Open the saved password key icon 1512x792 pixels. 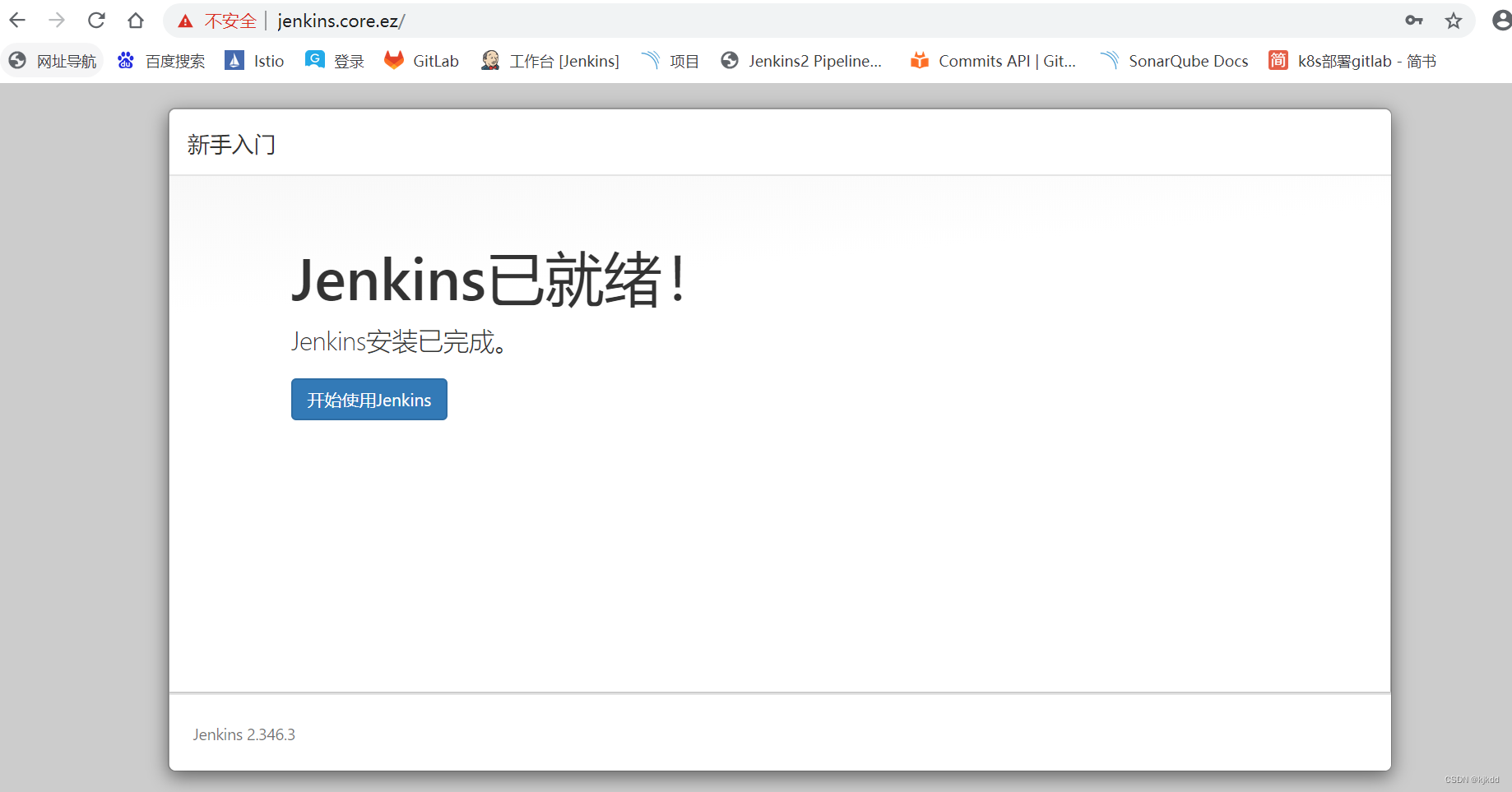(1414, 21)
